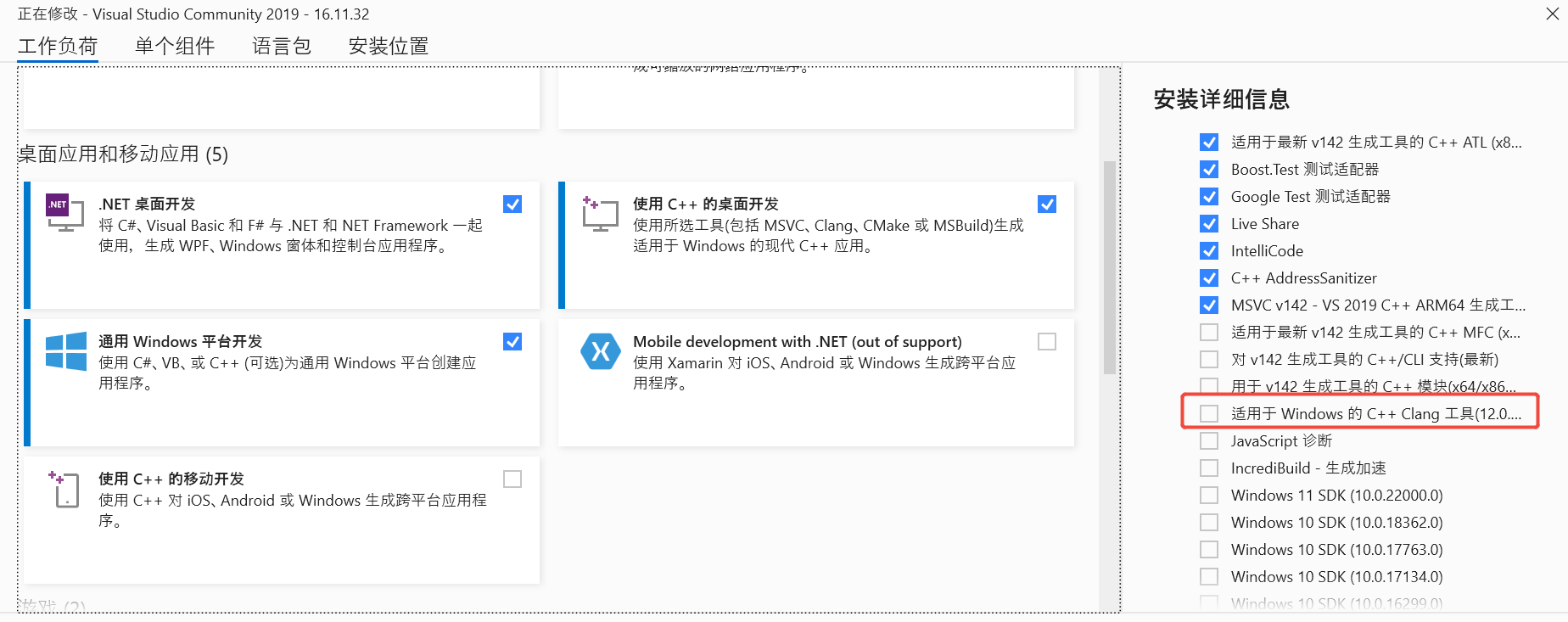Check the v142 C++ 模块 checkbox
The height and width of the screenshot is (622, 1568).
(1209, 386)
